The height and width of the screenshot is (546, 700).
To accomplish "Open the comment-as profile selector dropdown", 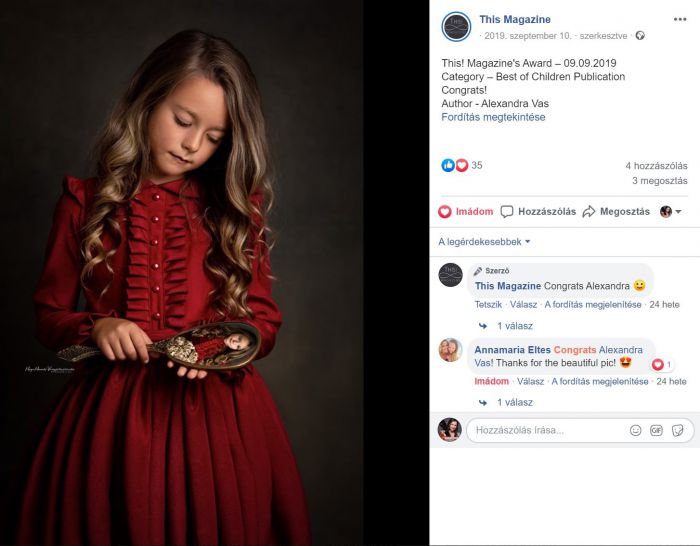I will [x=671, y=212].
